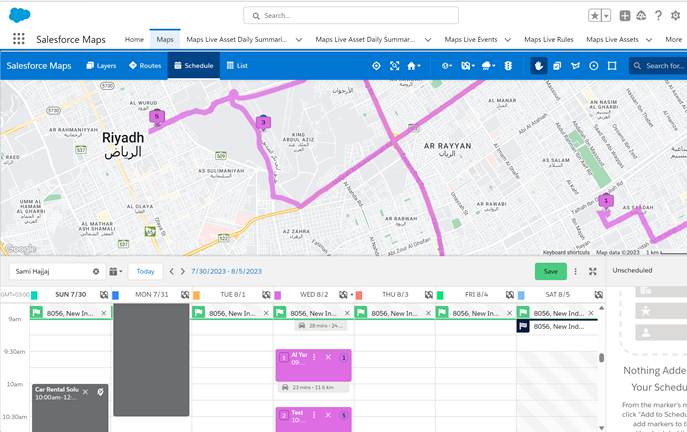This screenshot has height=432, width=687.
Task: Open the home location dropdown
Action: click(414, 66)
